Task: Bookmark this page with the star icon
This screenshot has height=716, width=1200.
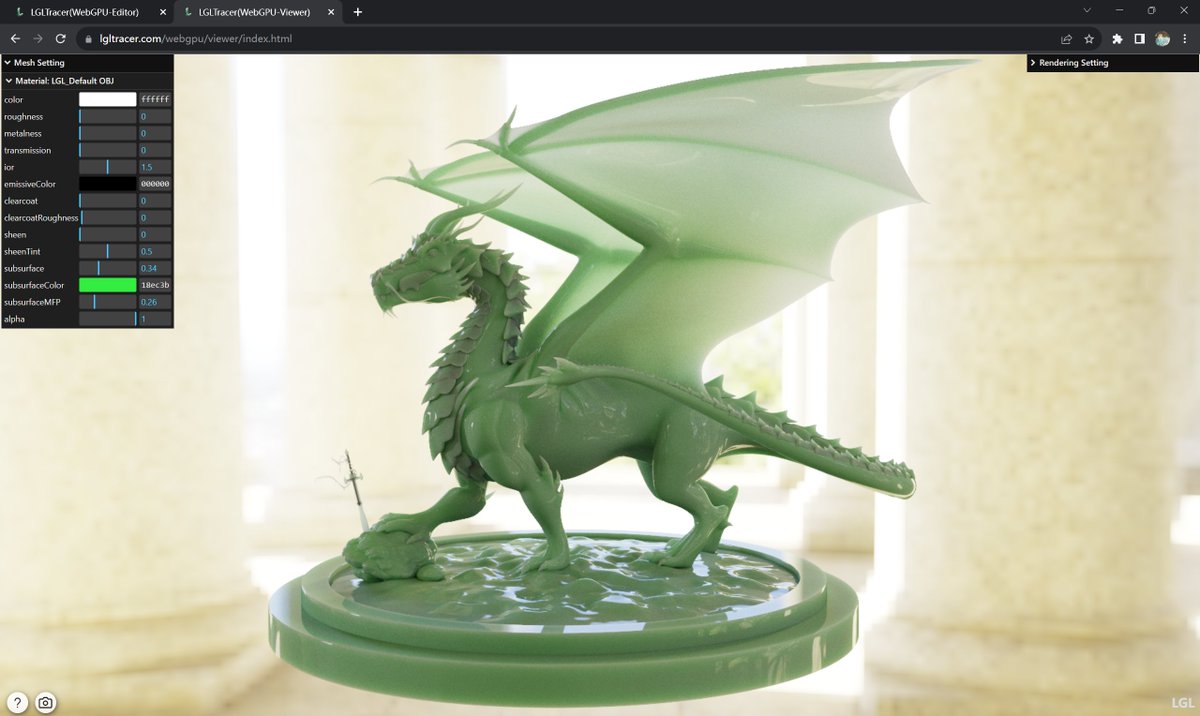Action: click(x=1088, y=39)
